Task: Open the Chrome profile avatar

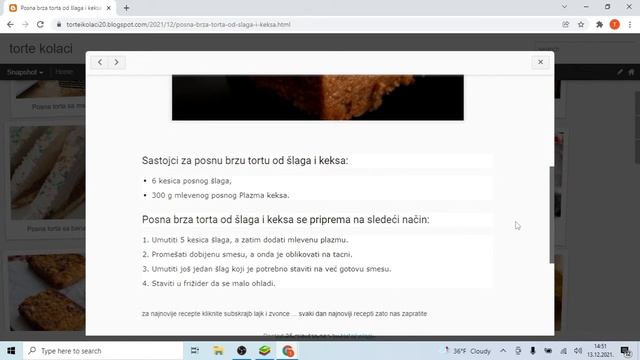Action: pyautogui.click(x=615, y=24)
